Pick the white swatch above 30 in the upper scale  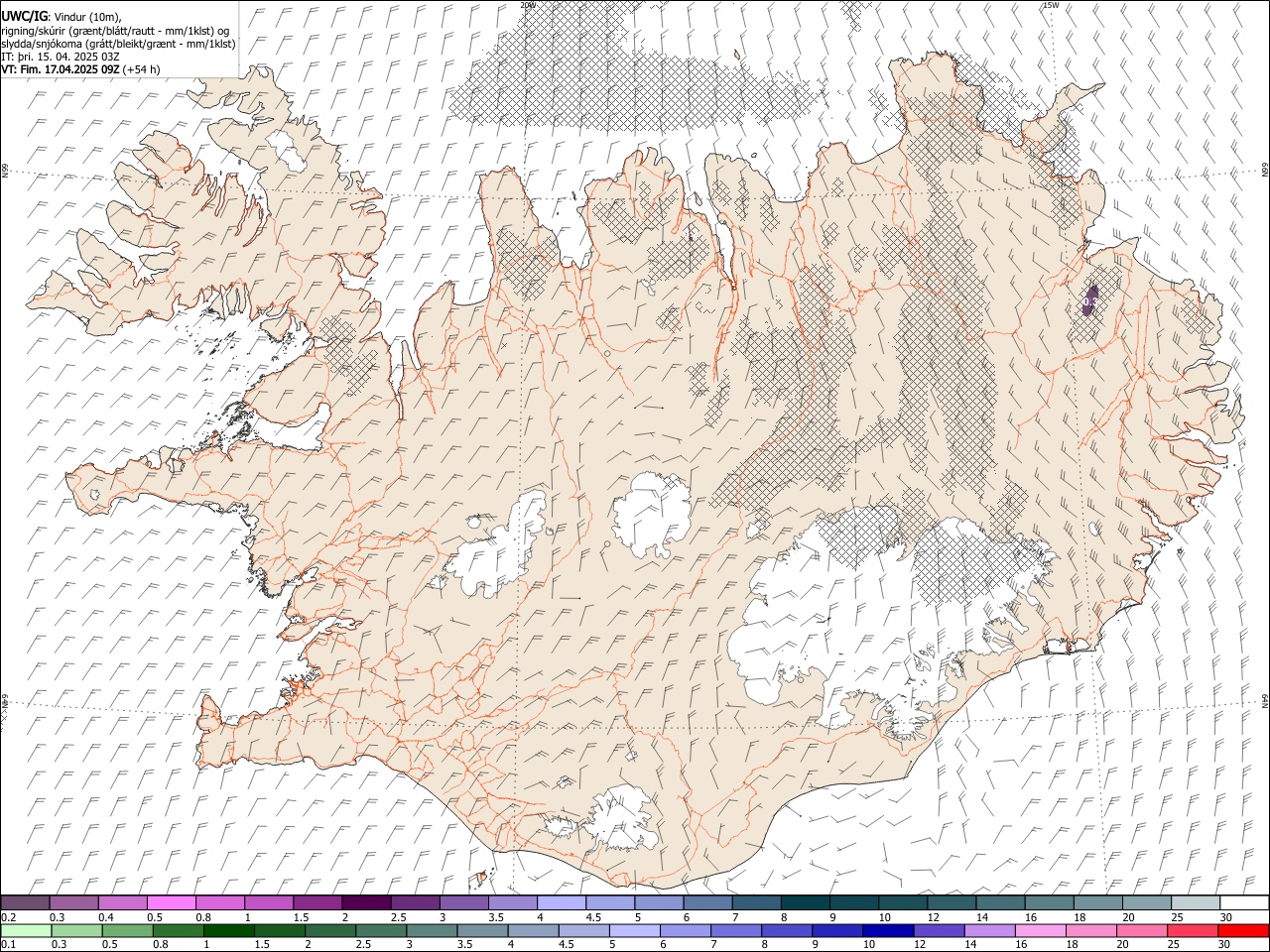(x=1244, y=903)
